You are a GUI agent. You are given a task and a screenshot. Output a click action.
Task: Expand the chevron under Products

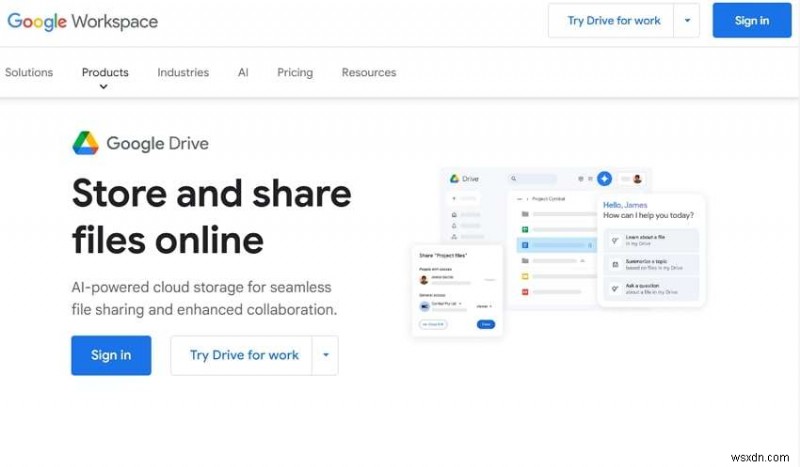(104, 87)
